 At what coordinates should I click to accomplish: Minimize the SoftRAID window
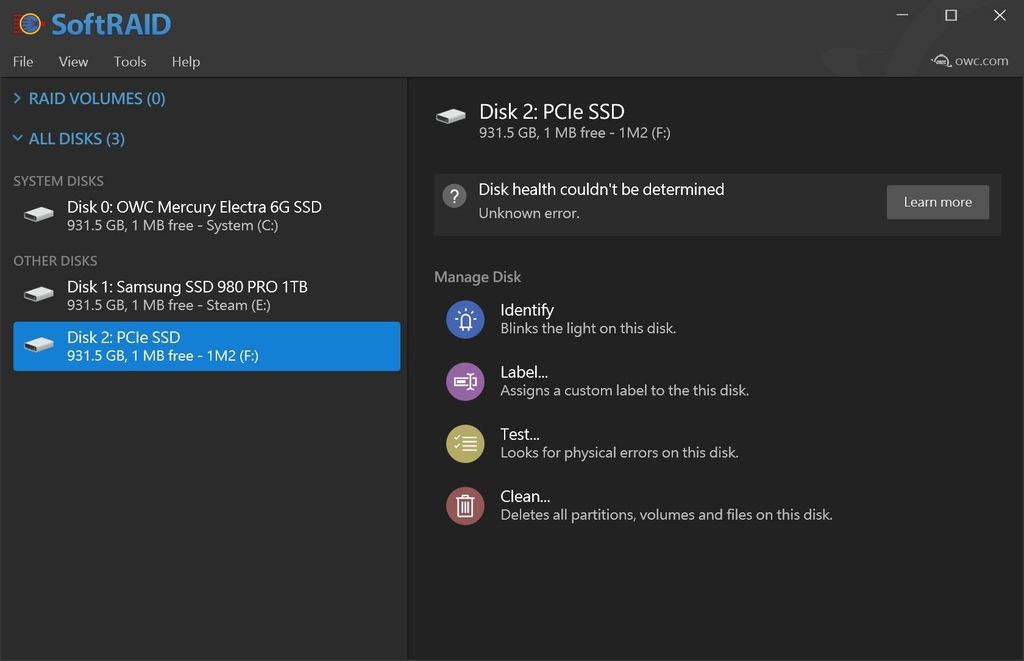tap(902, 15)
